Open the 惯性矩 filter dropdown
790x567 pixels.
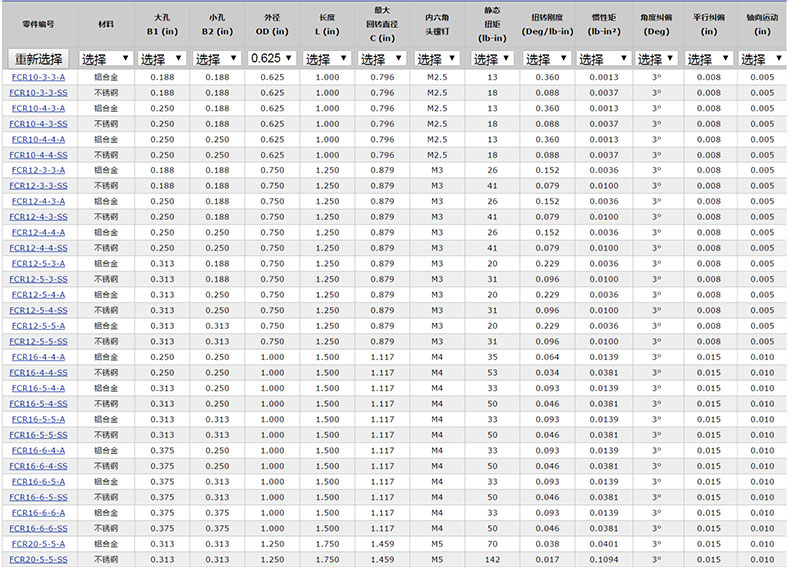click(603, 59)
